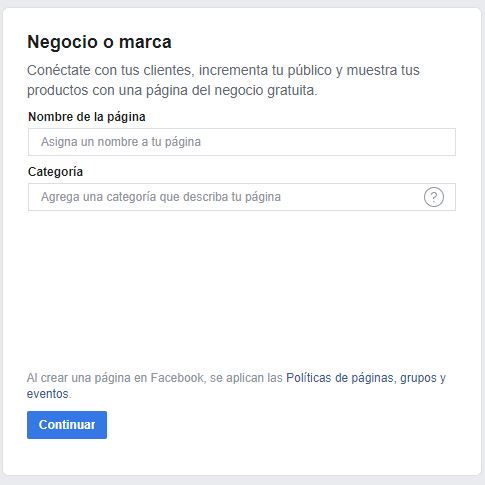485x485 pixels.
Task: Click the word 'páginas' within the policies link
Action: tap(372, 378)
